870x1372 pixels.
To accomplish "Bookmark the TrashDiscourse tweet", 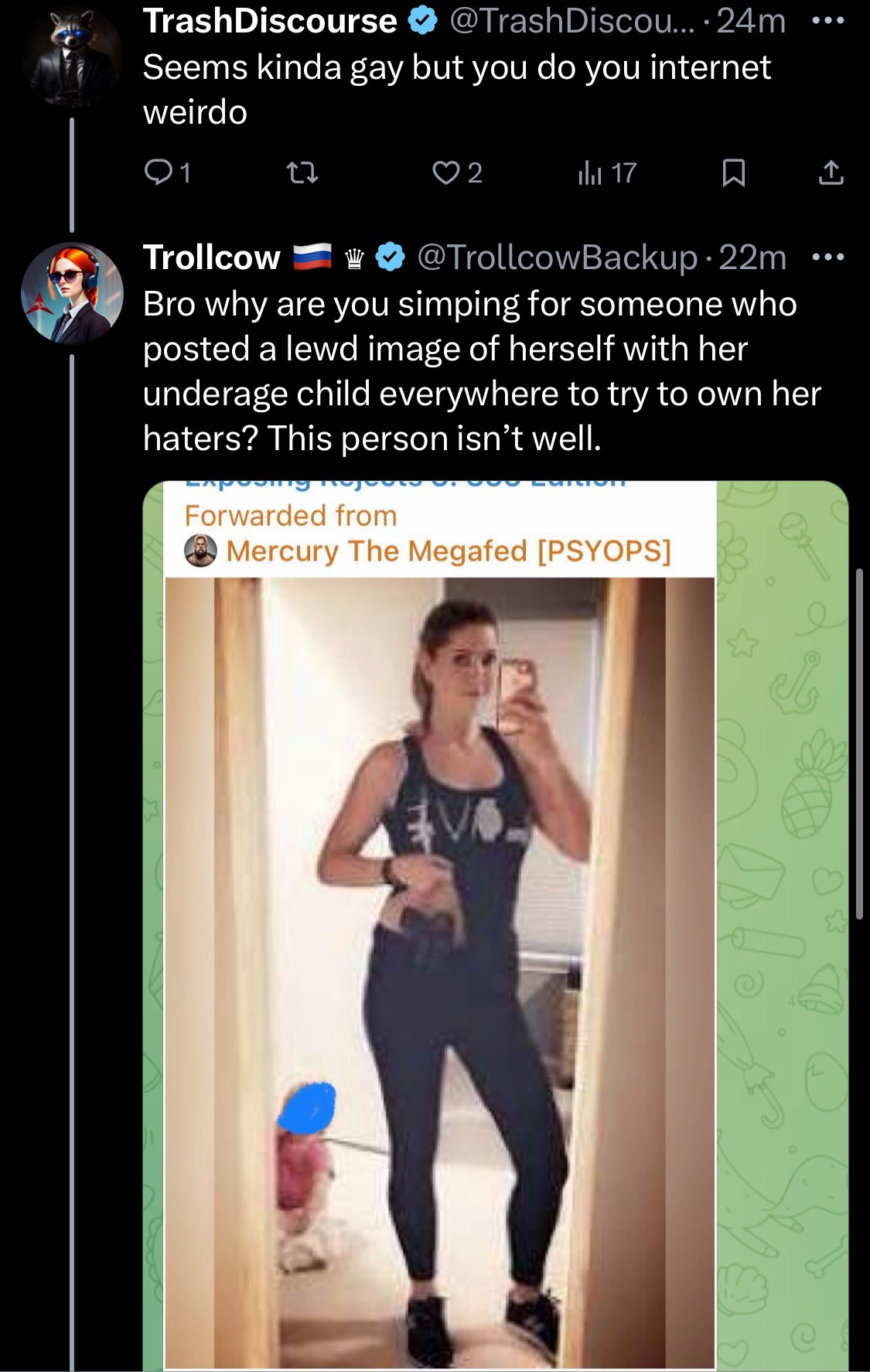I will tap(733, 172).
